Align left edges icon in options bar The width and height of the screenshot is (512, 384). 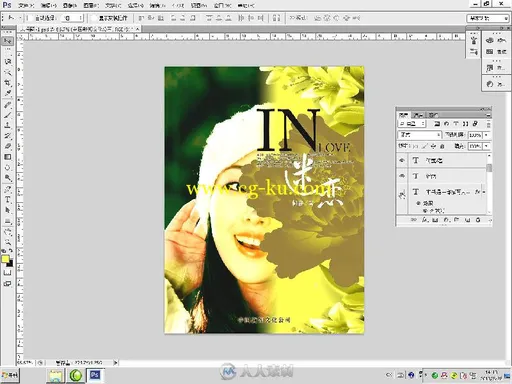(173, 18)
